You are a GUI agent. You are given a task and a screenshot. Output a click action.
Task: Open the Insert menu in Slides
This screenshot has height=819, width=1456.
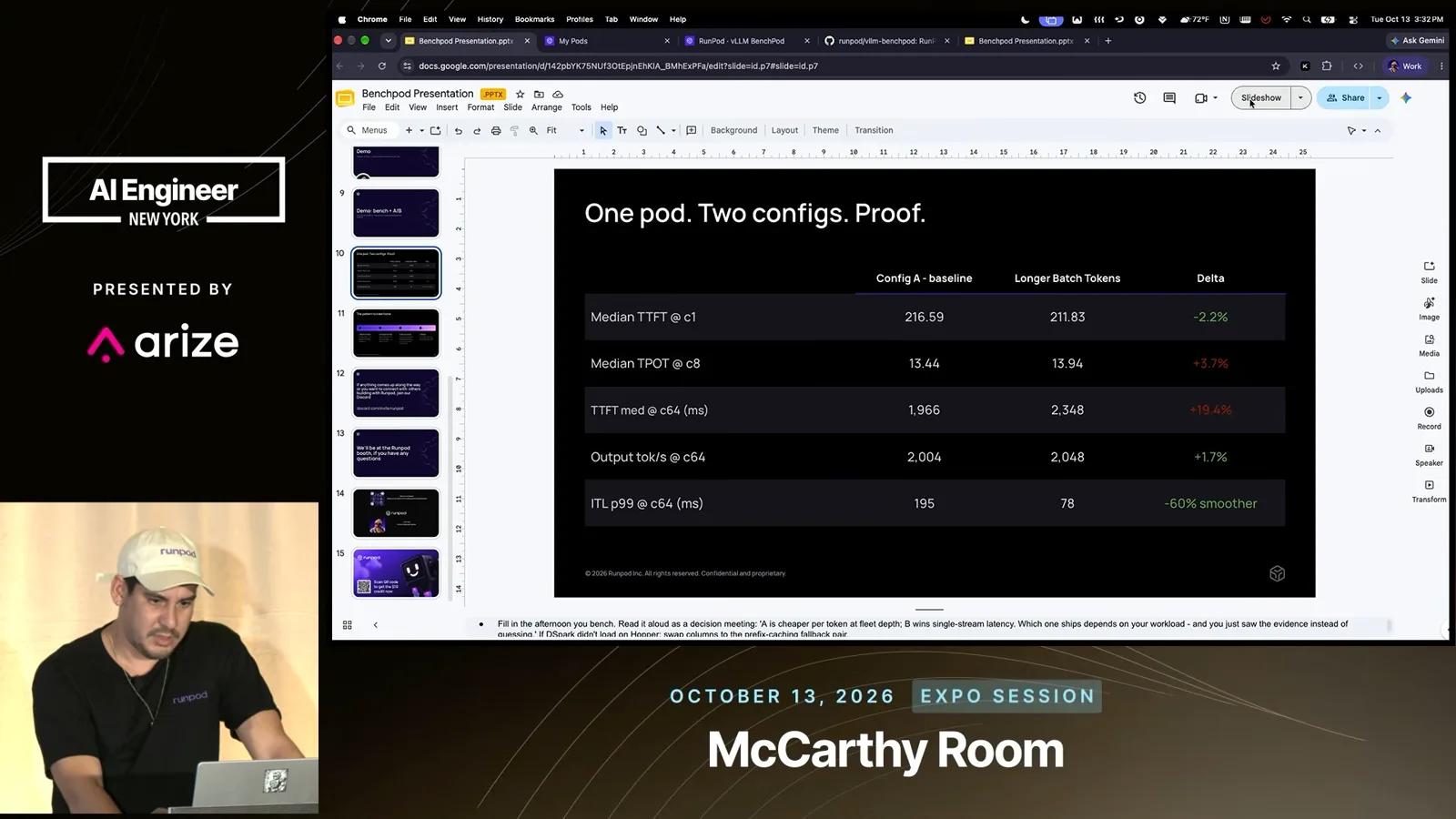(447, 107)
